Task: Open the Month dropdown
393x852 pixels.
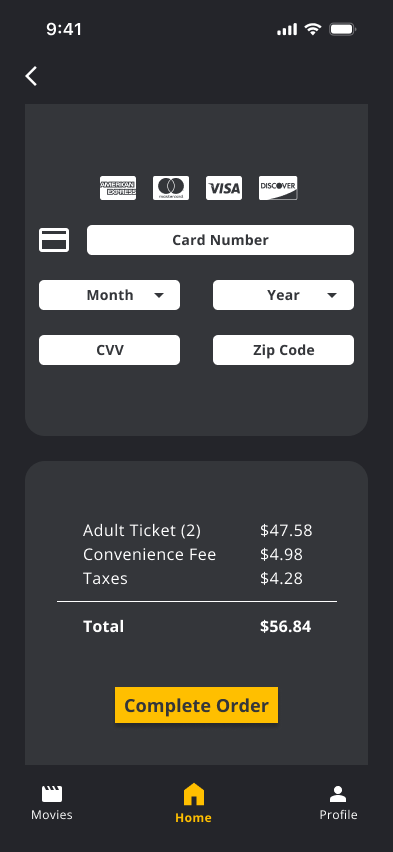Action: point(109,295)
